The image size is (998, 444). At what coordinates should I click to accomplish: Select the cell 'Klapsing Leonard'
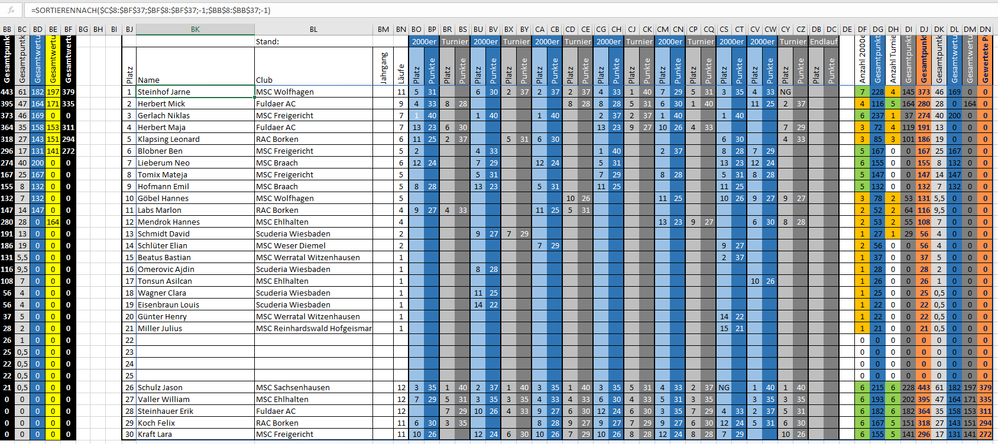pos(195,139)
